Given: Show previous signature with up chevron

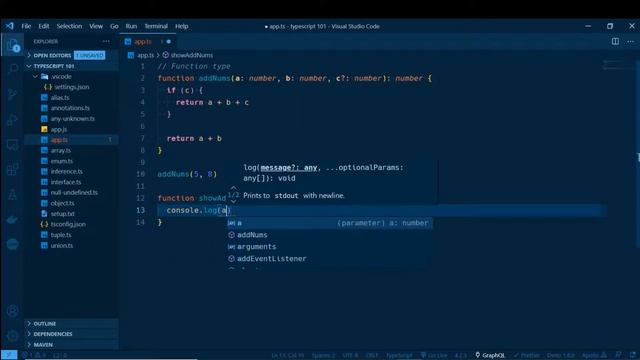Looking at the screenshot, I should tap(233, 189).
